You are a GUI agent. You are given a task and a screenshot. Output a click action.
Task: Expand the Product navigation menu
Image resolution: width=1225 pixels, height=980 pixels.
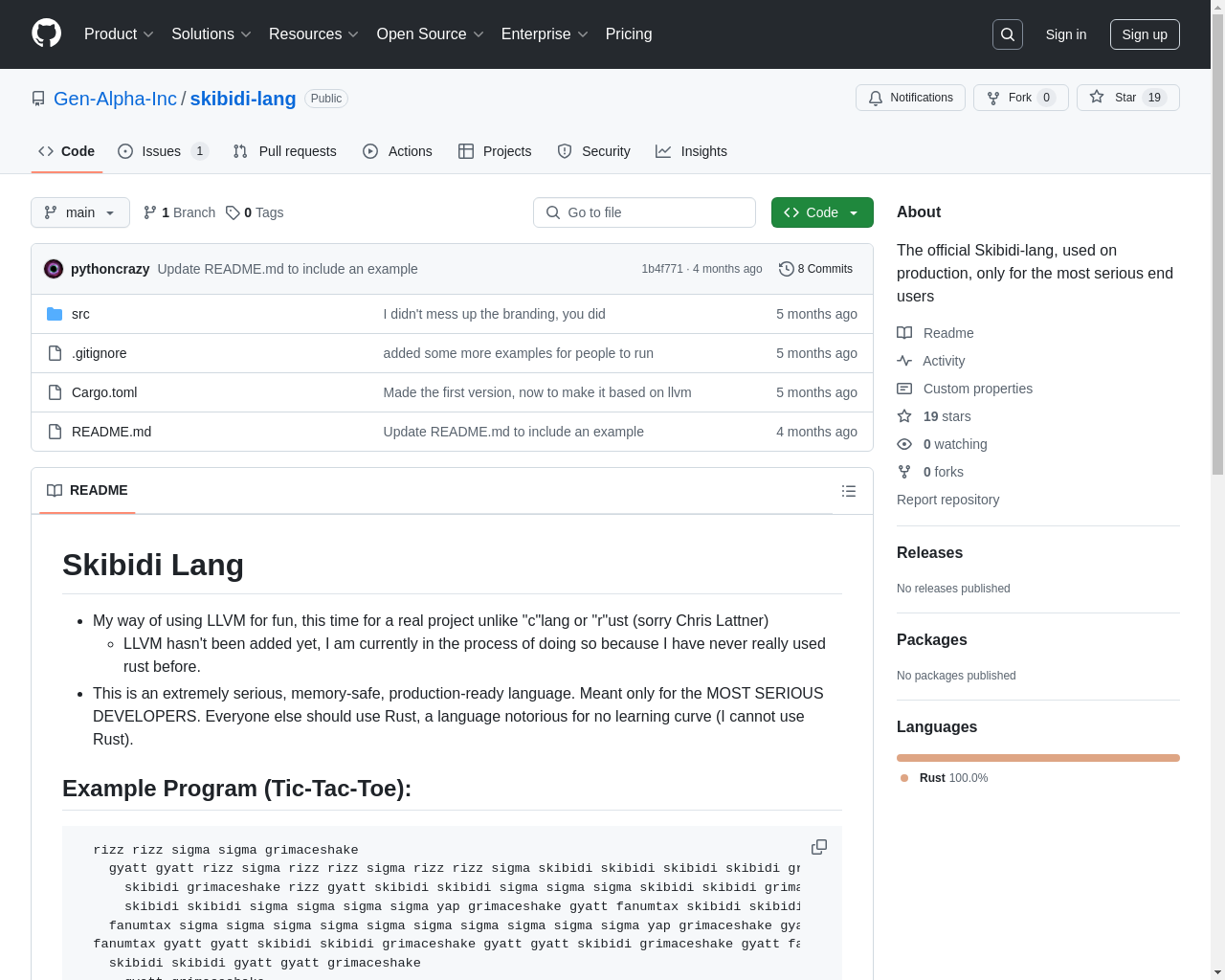click(119, 34)
